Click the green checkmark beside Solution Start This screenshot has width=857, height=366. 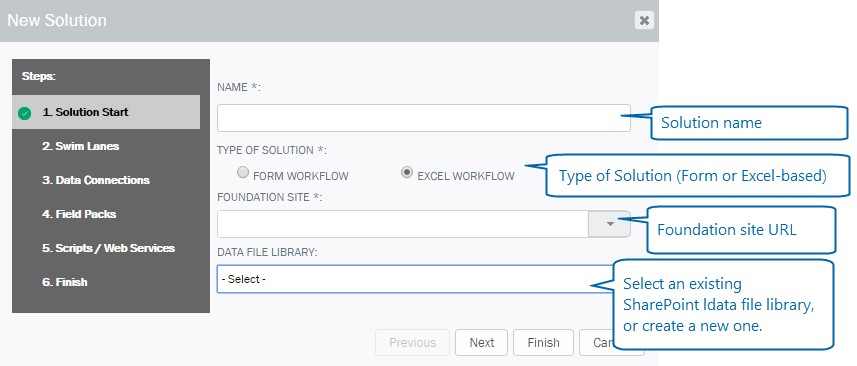[24, 113]
